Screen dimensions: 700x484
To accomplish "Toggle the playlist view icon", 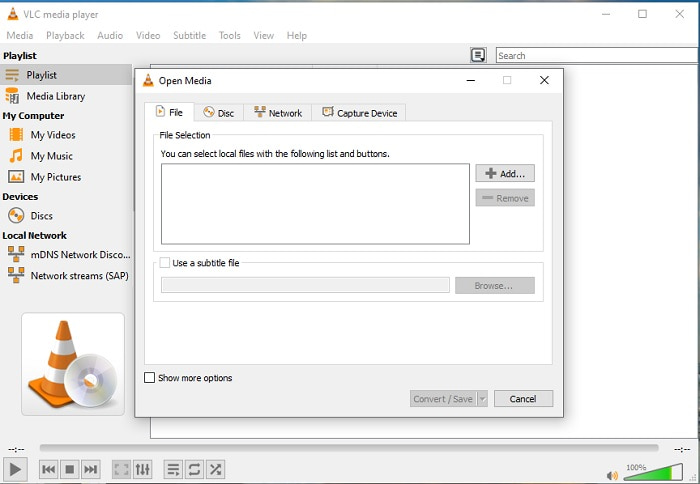I will click(173, 469).
